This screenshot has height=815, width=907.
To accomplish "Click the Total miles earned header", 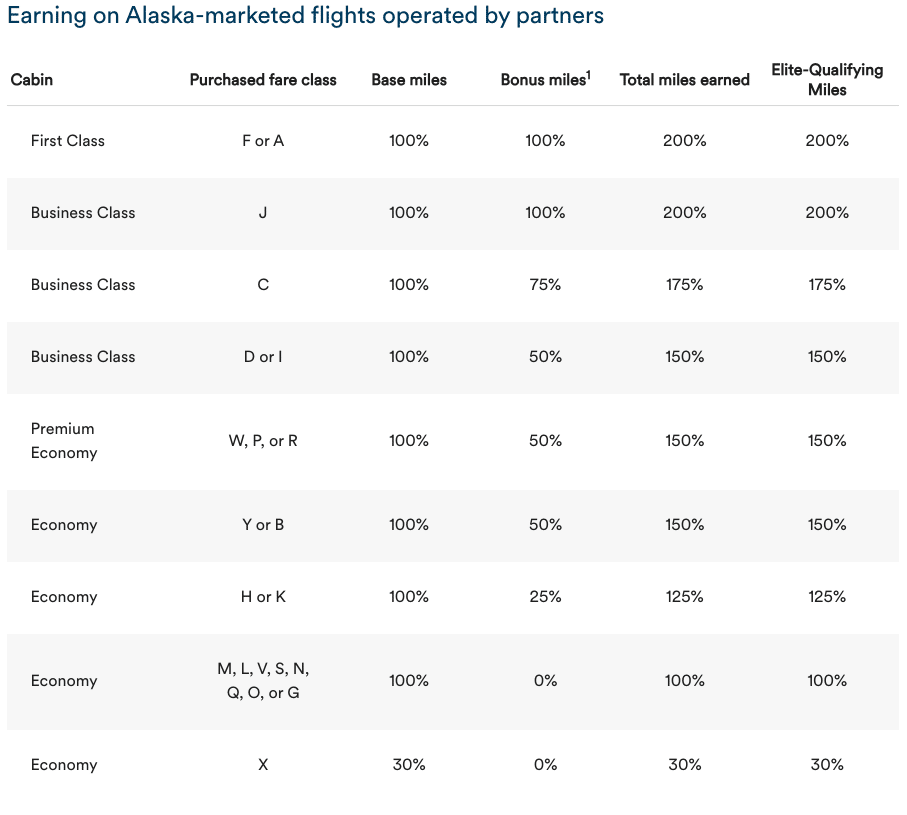I will point(684,79).
